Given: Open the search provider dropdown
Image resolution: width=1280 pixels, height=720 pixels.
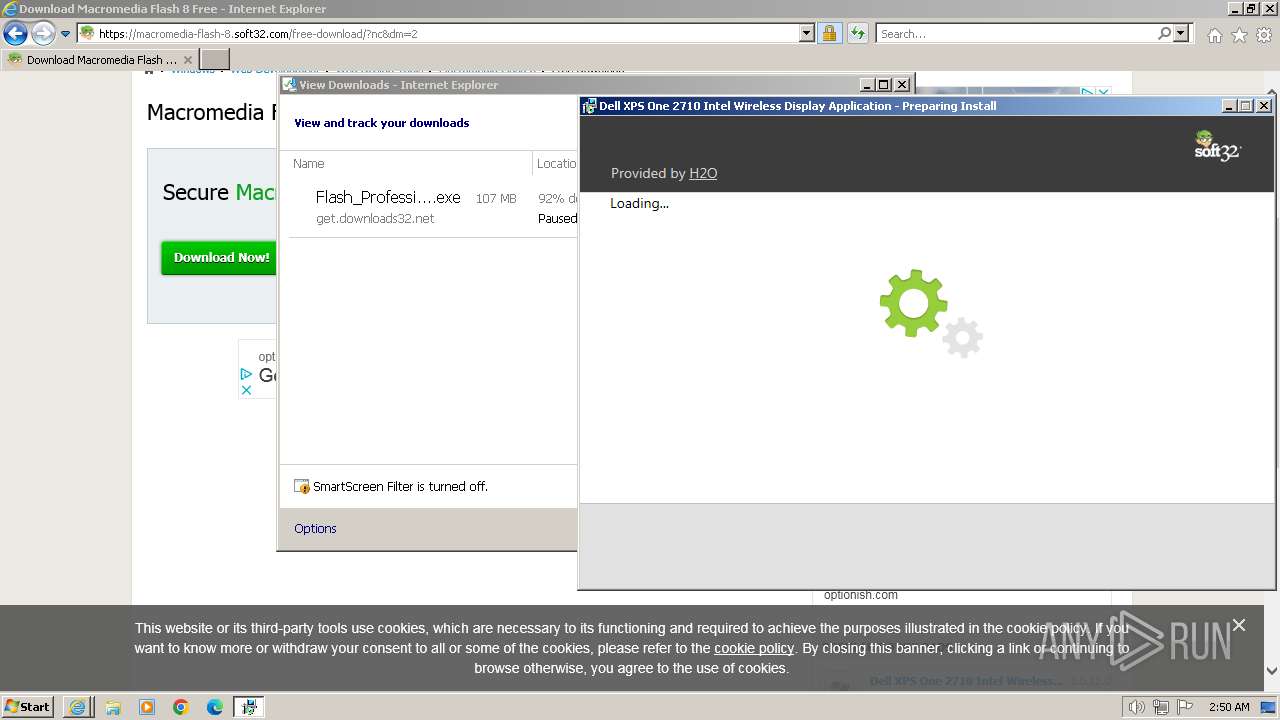Looking at the screenshot, I should (1182, 33).
